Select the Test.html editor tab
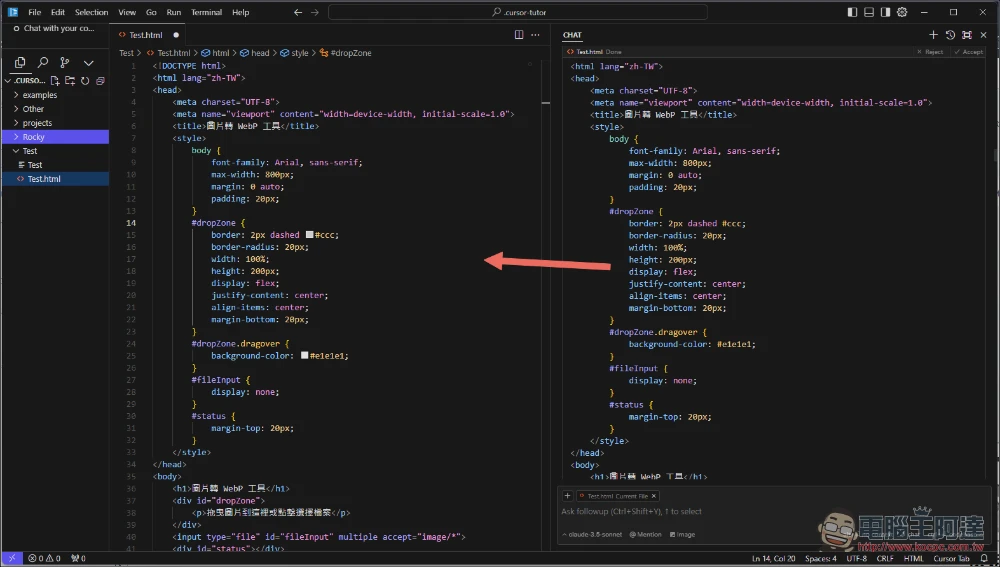This screenshot has height=567, width=1000. pyautogui.click(x=145, y=34)
